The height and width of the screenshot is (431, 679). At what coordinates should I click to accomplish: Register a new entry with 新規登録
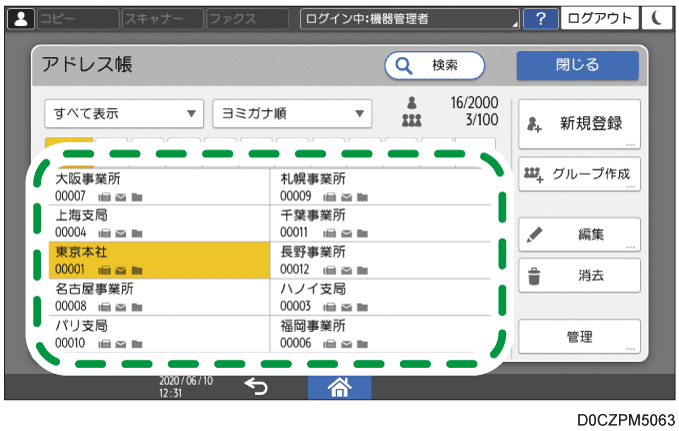coord(579,124)
